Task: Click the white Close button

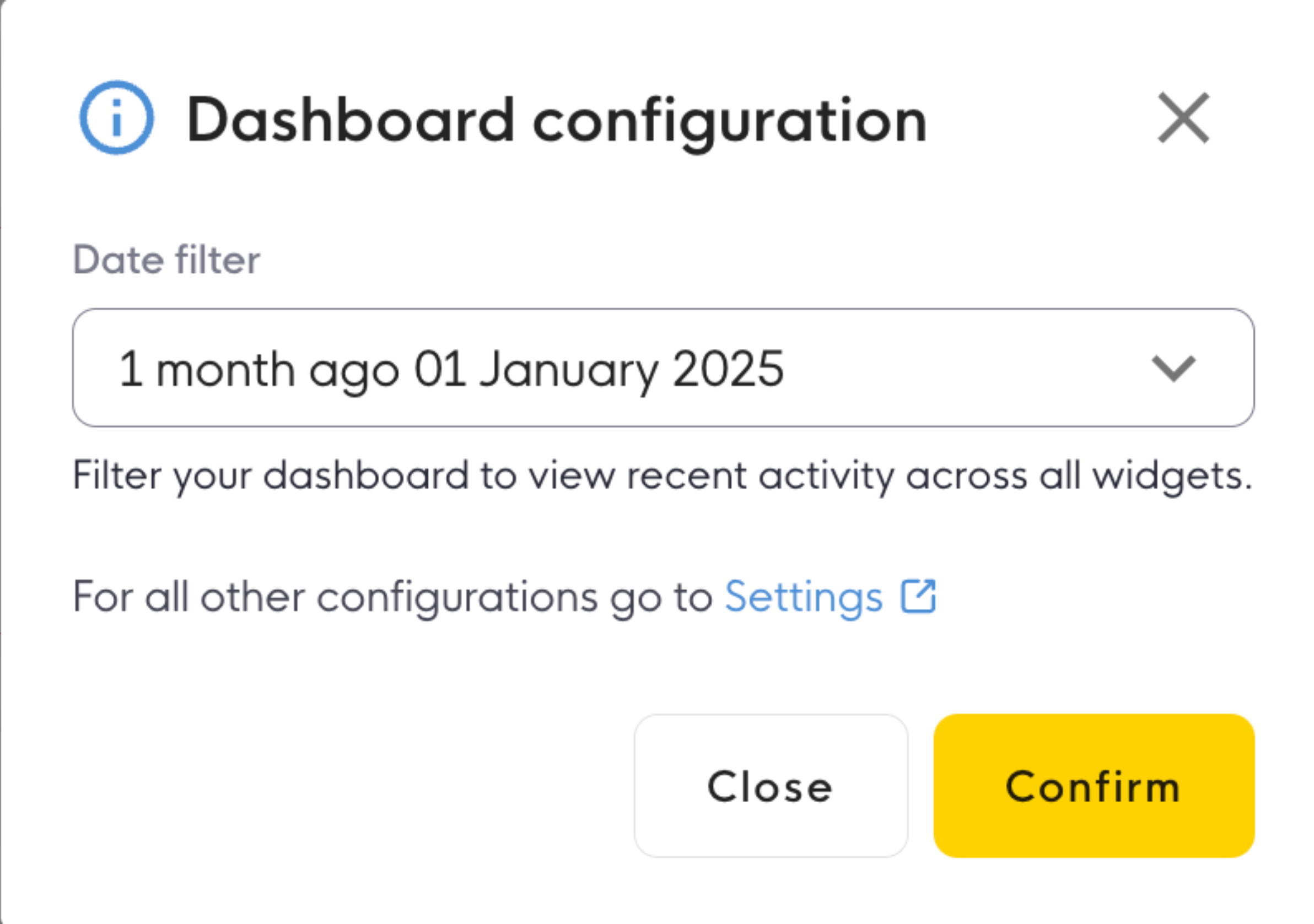Action: click(771, 786)
